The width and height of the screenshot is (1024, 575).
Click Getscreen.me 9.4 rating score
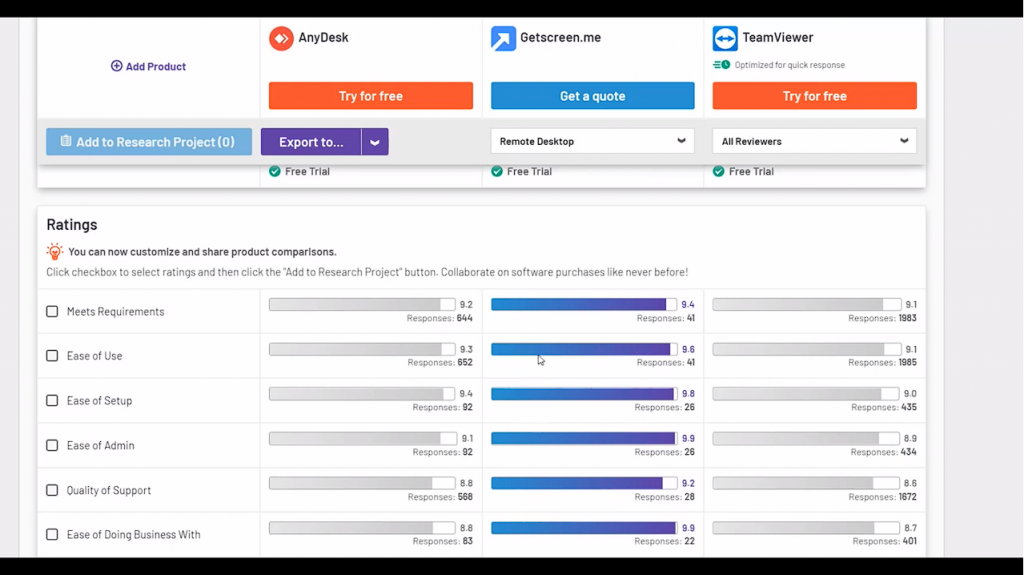688,304
